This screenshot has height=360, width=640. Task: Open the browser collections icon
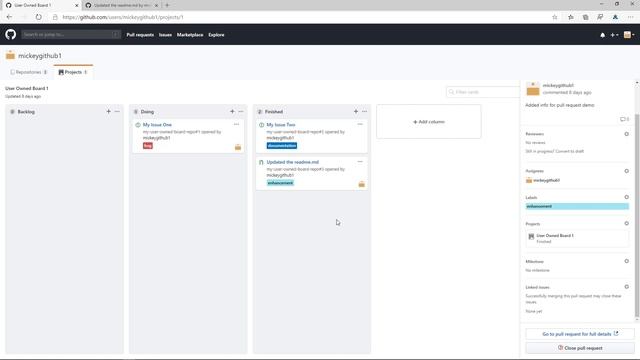(585, 17)
